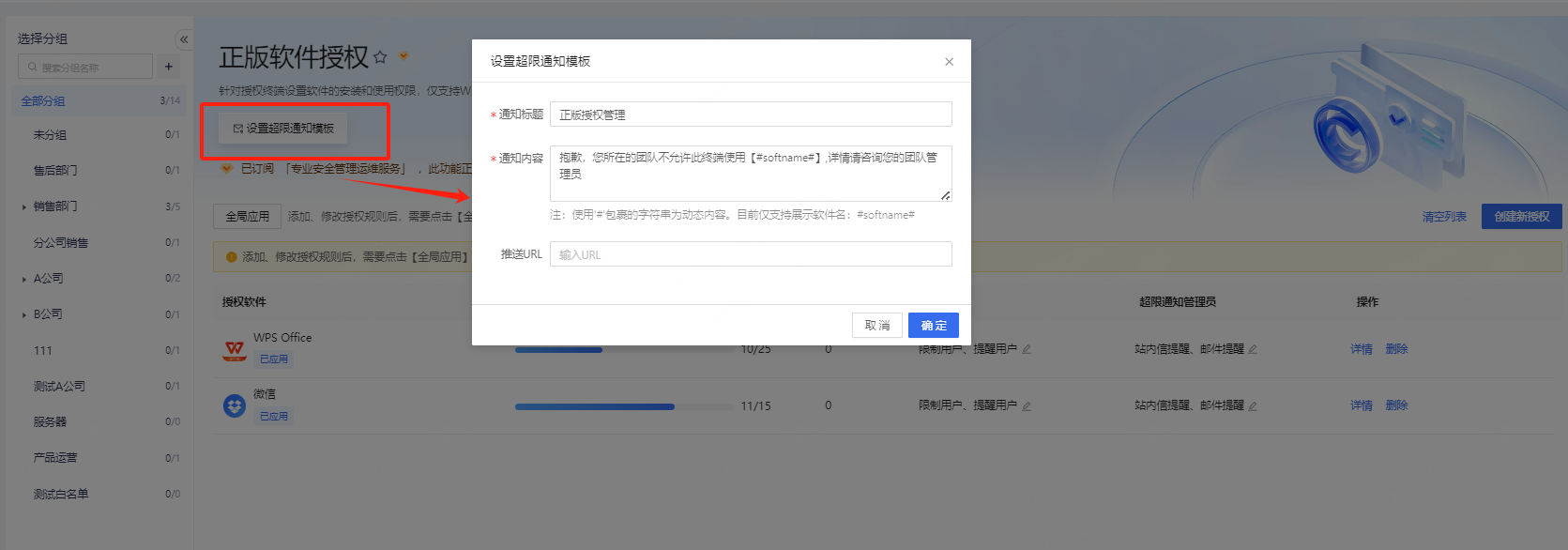Edit WPS Office notification method pencil icon
This screenshot has width=1568, height=550.
tap(1253, 349)
